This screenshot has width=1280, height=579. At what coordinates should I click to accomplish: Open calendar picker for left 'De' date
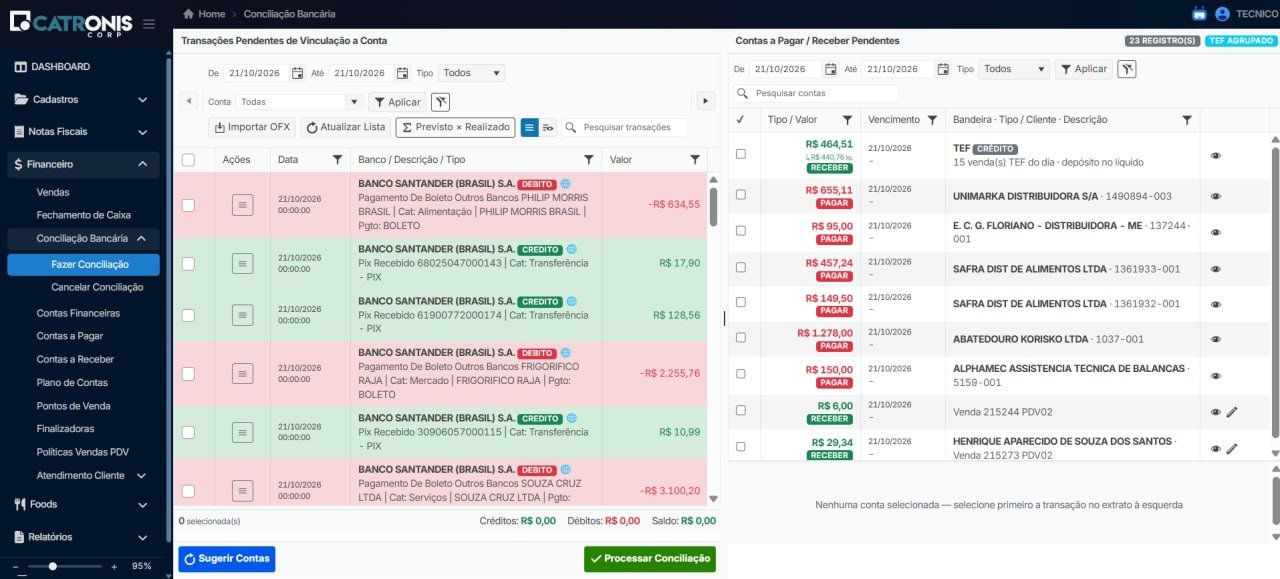(x=297, y=73)
